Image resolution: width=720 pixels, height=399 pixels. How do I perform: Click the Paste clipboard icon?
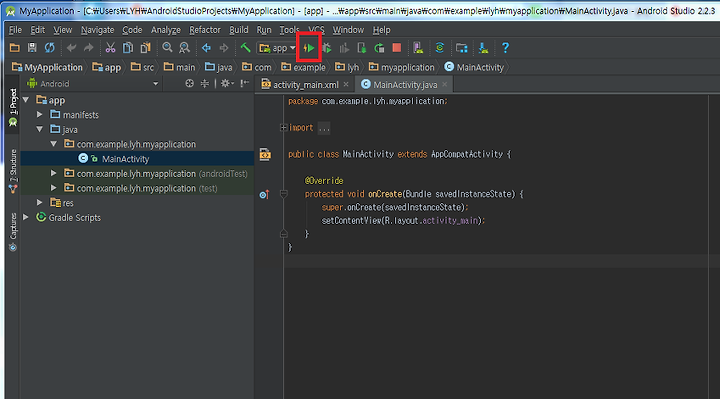[146, 48]
